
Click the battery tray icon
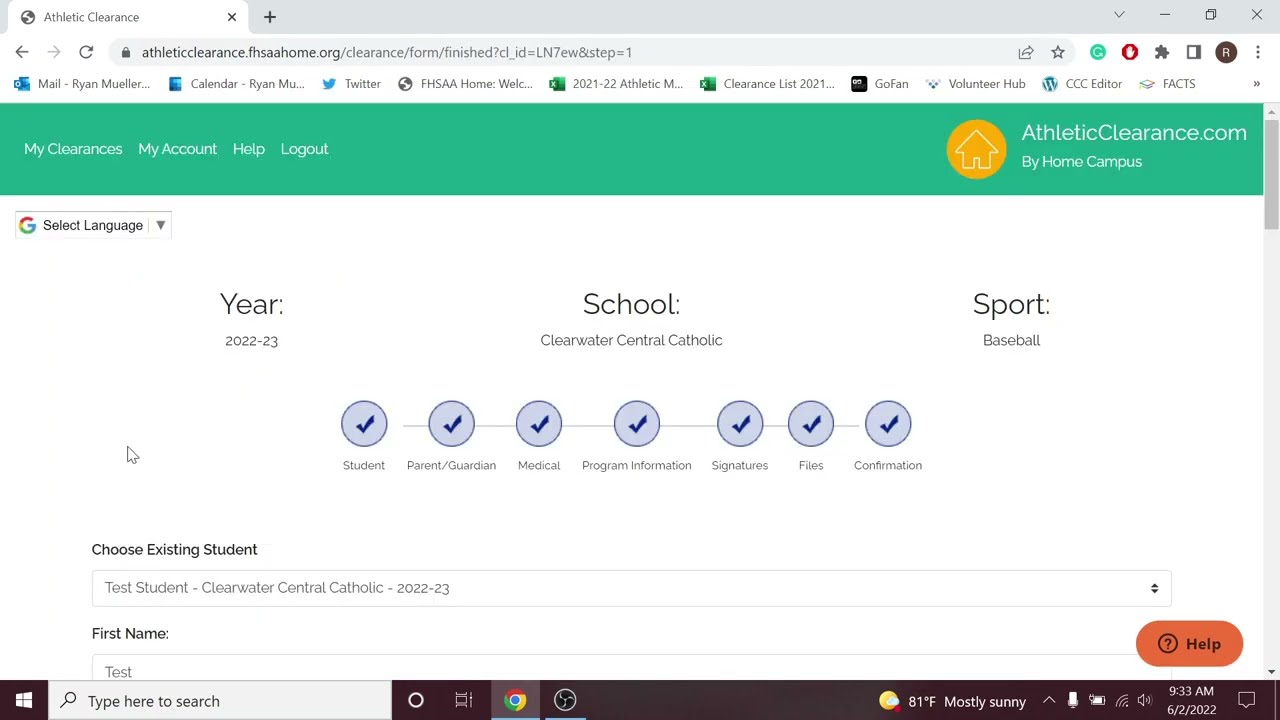pyautogui.click(x=1097, y=701)
